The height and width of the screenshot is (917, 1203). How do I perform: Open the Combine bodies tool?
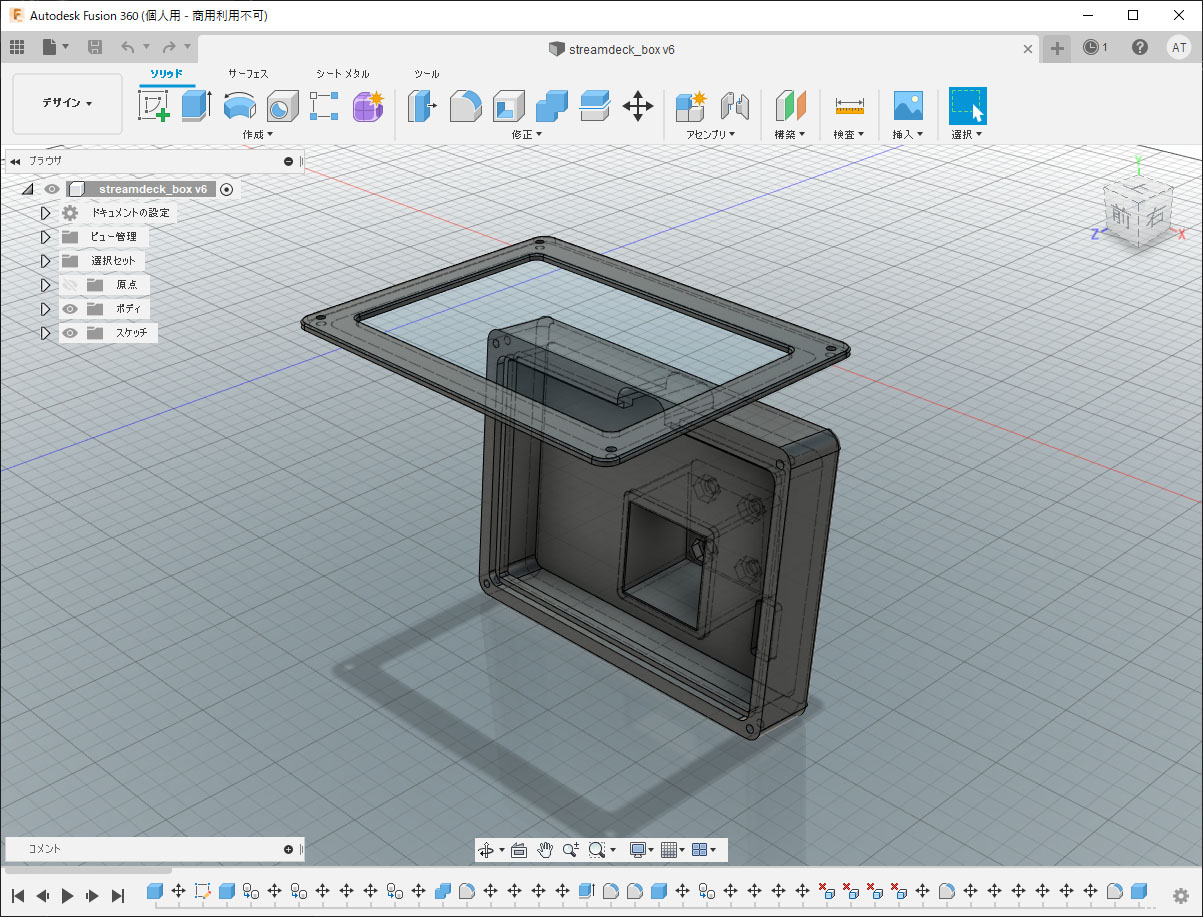tap(552, 105)
